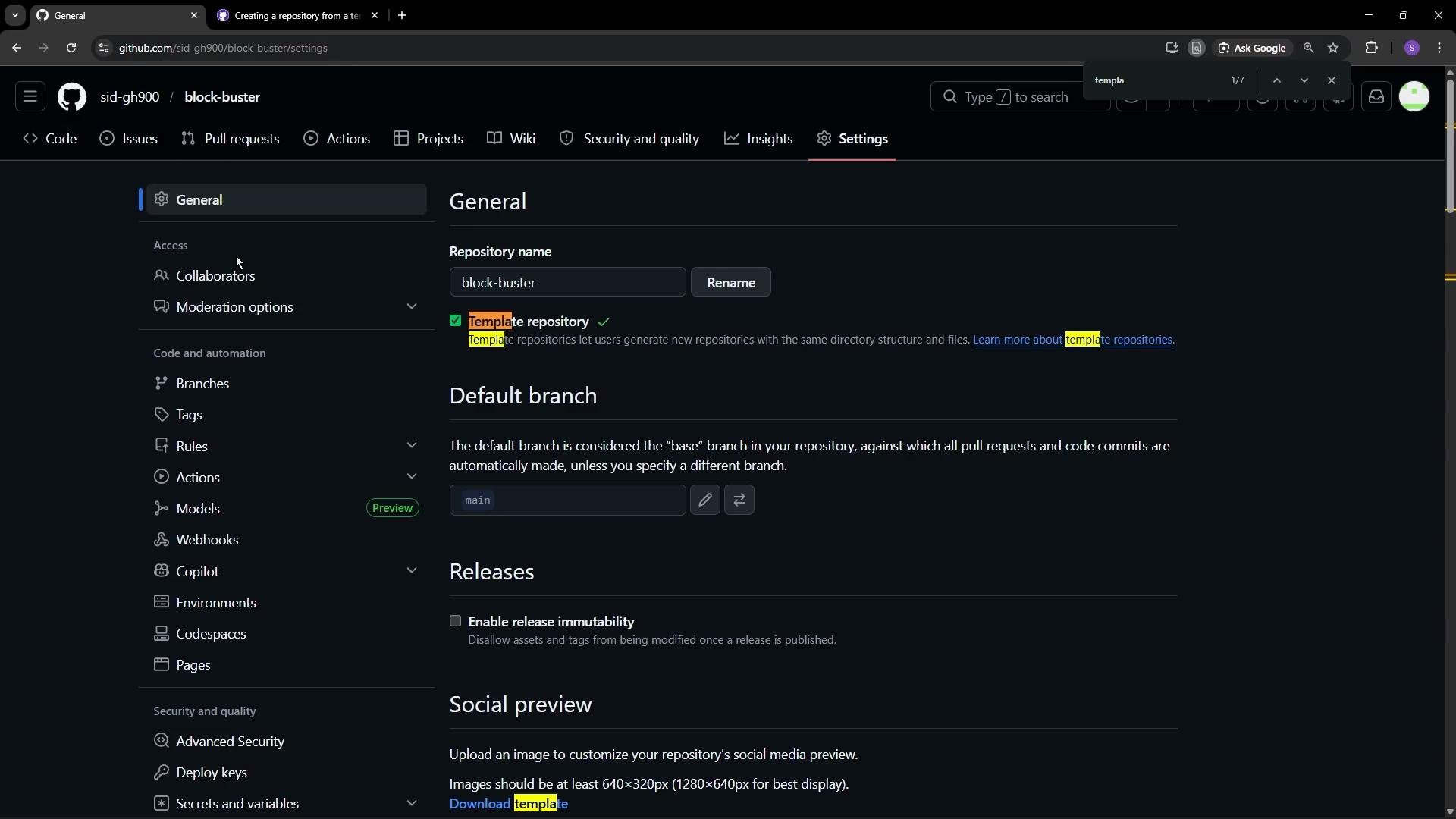Open Collaborators settings page
The width and height of the screenshot is (1456, 819).
pyautogui.click(x=286, y=275)
